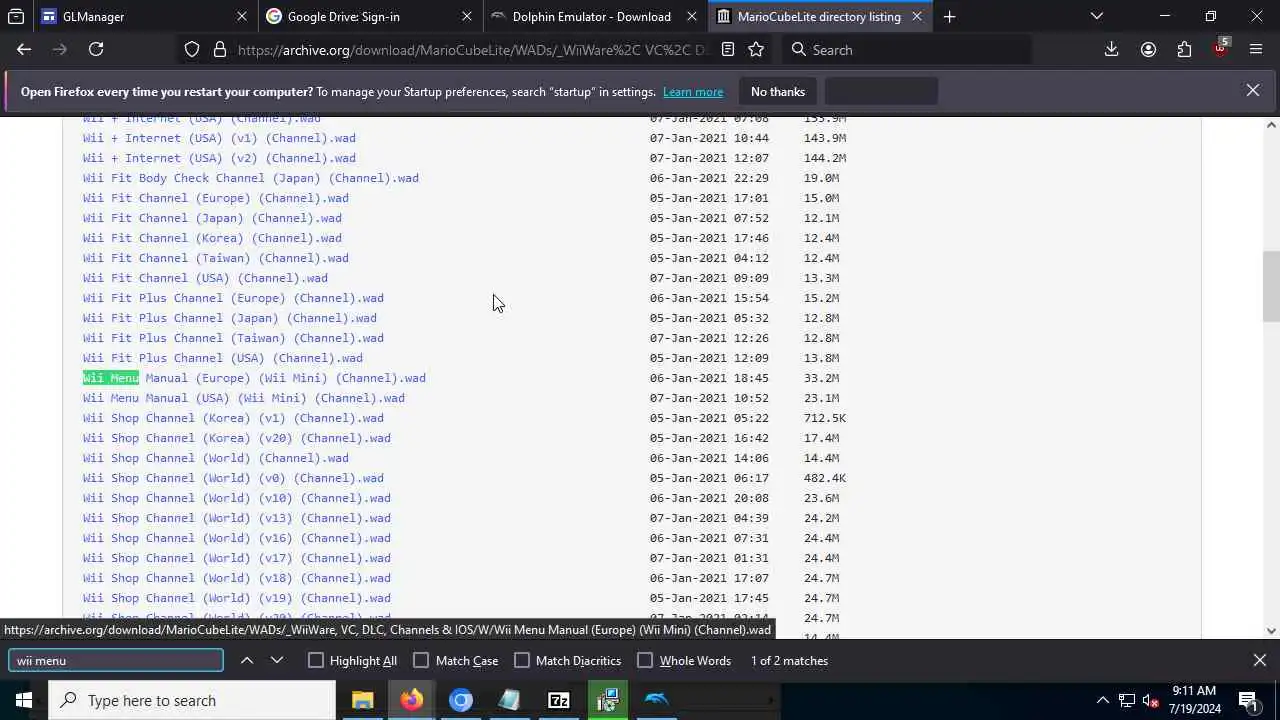Open Firefox account icon
Screen dimensions: 1280x720
tap(1148, 49)
